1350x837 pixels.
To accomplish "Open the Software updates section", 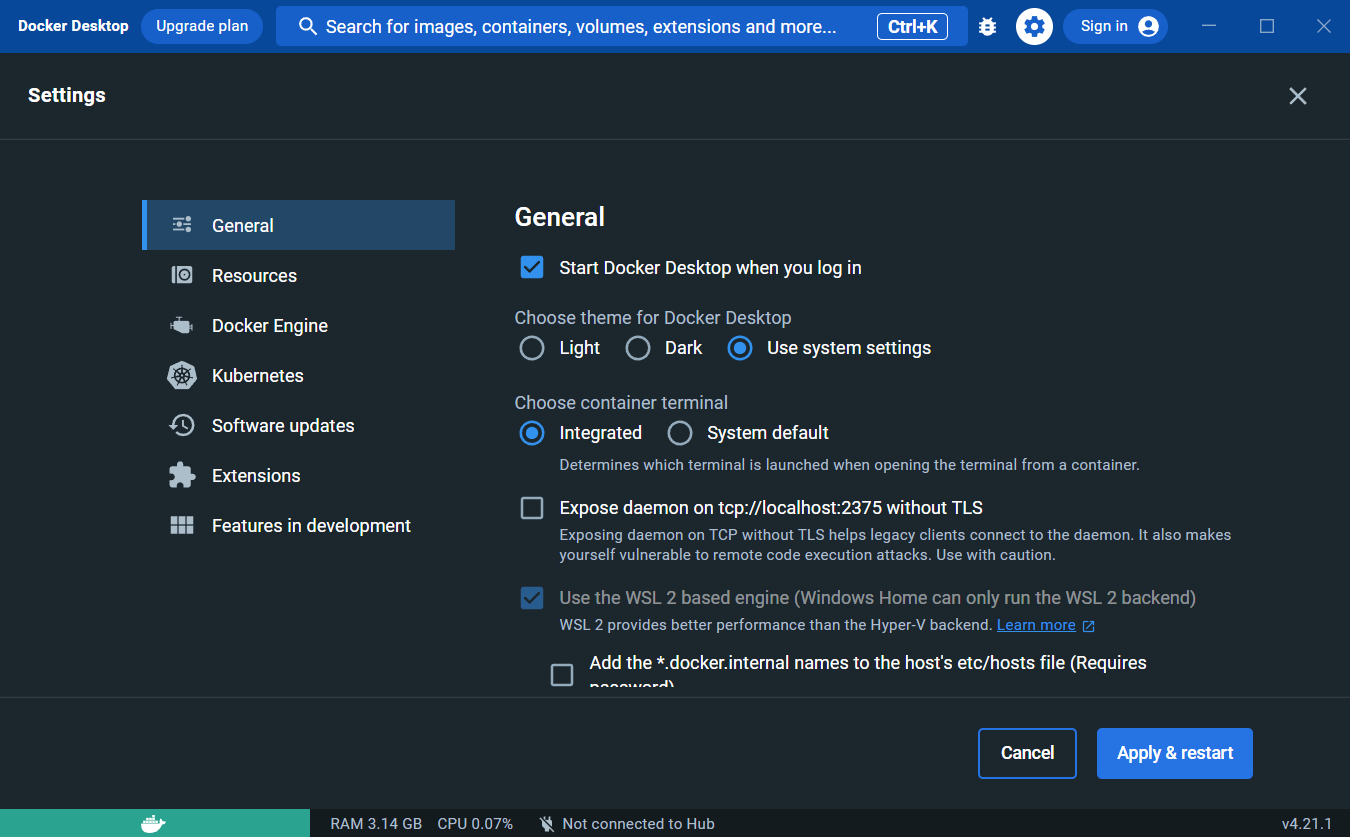I will tap(282, 425).
